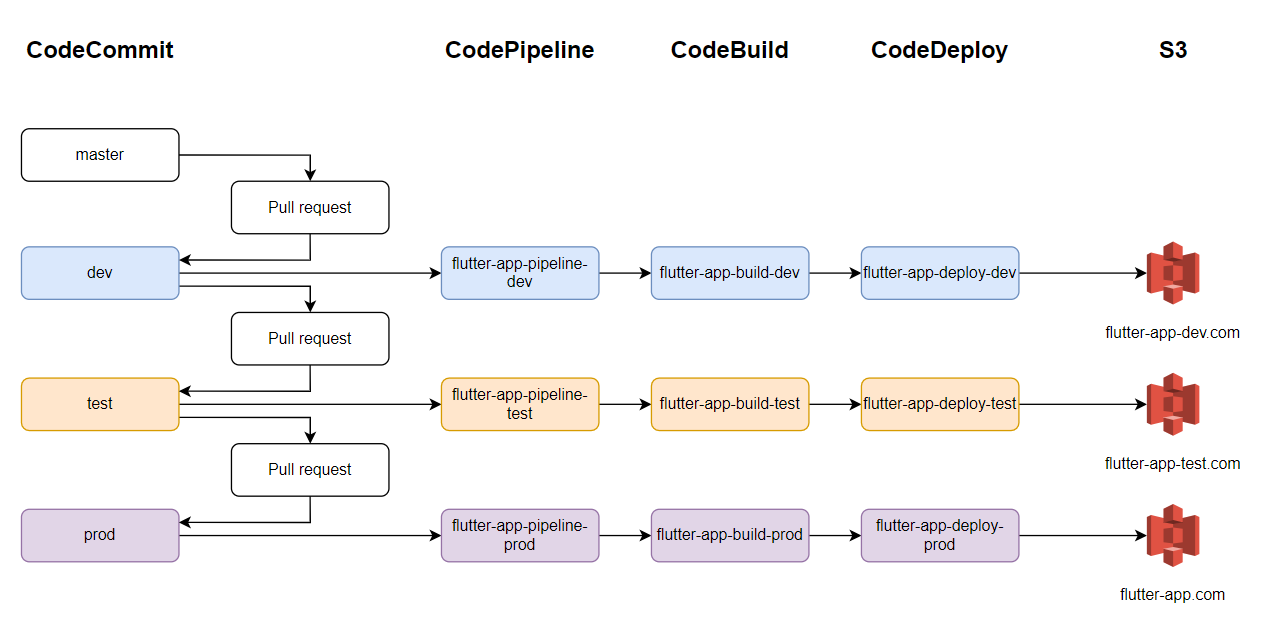
Task: Click the CodeDeploy column heading
Action: (x=940, y=50)
